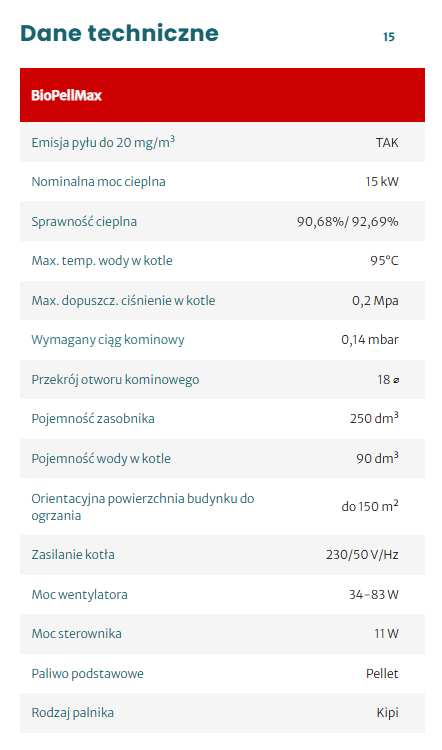Click the Paliwo podstawowe Pellet value
Screen dimensions: 442x750
pos(382,673)
